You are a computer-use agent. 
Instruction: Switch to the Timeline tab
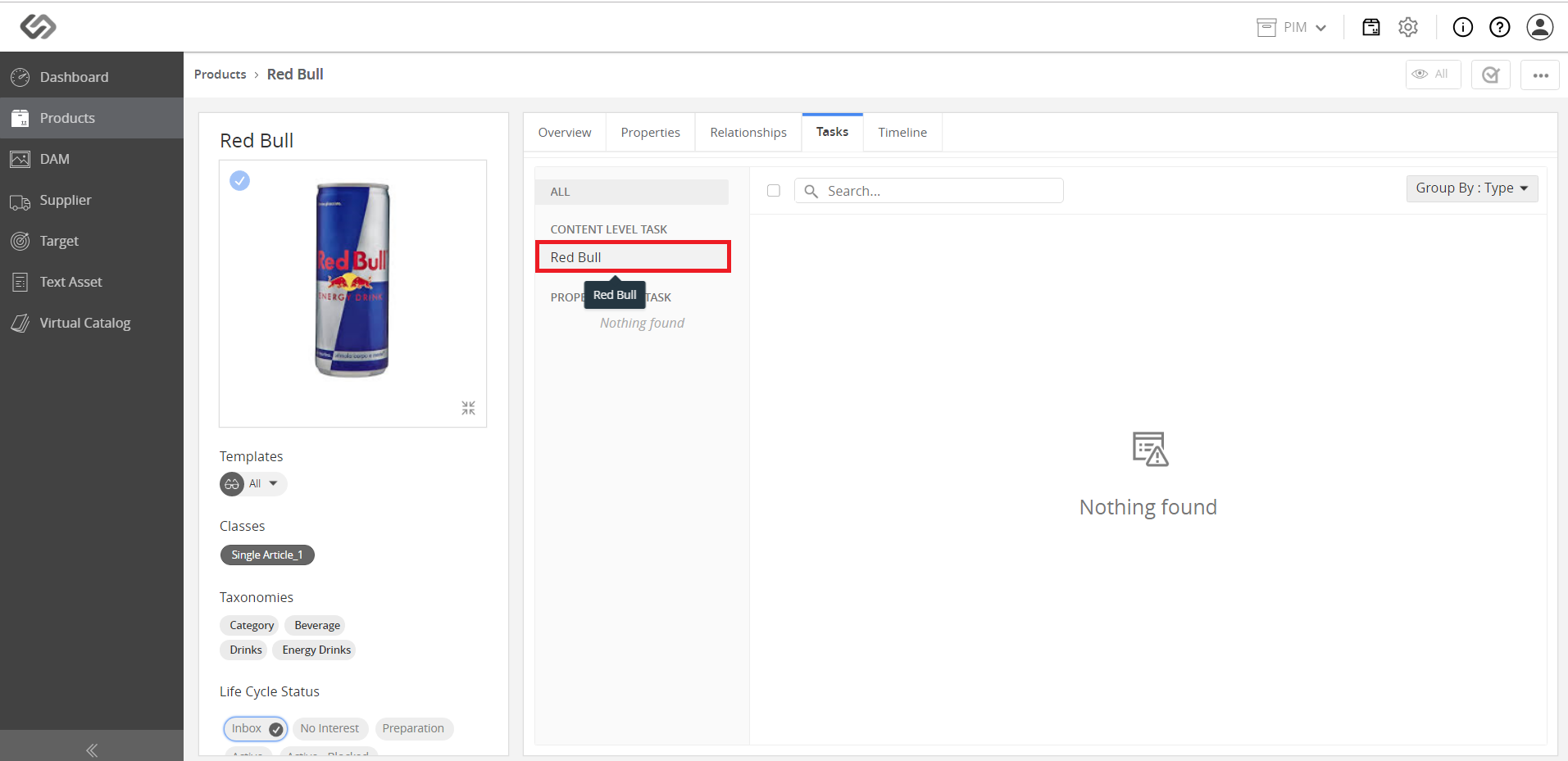point(902,133)
